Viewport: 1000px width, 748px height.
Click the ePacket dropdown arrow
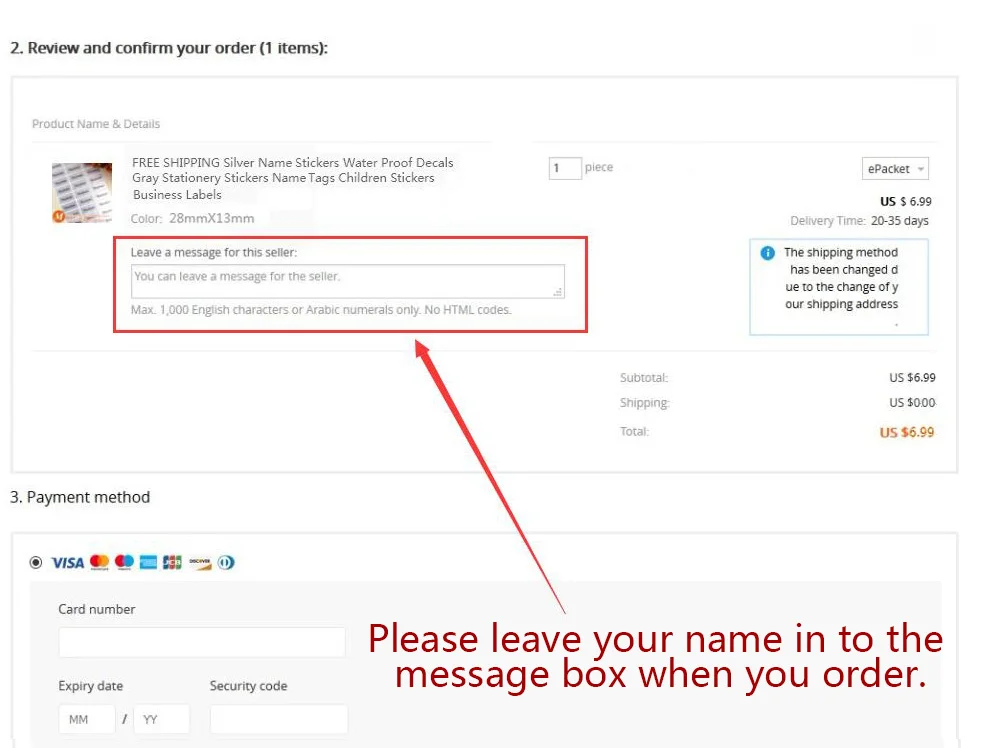(920, 170)
